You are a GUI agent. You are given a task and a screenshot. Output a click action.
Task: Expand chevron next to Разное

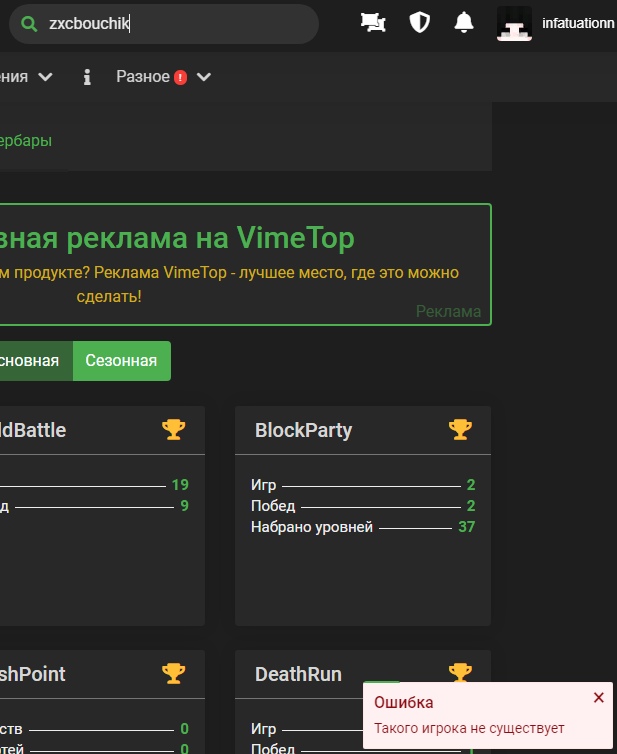pyautogui.click(x=204, y=77)
